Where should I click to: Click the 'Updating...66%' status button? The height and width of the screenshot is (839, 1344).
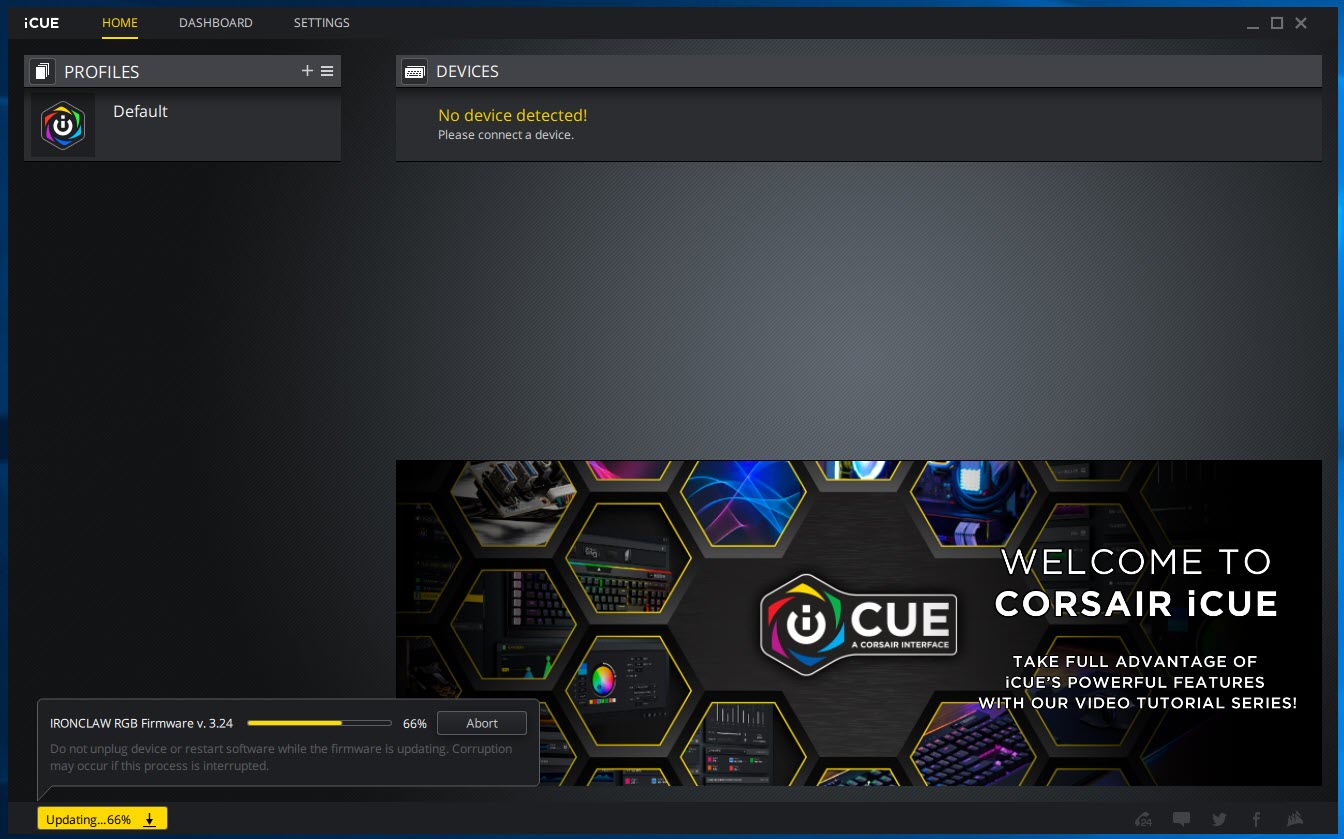click(102, 819)
